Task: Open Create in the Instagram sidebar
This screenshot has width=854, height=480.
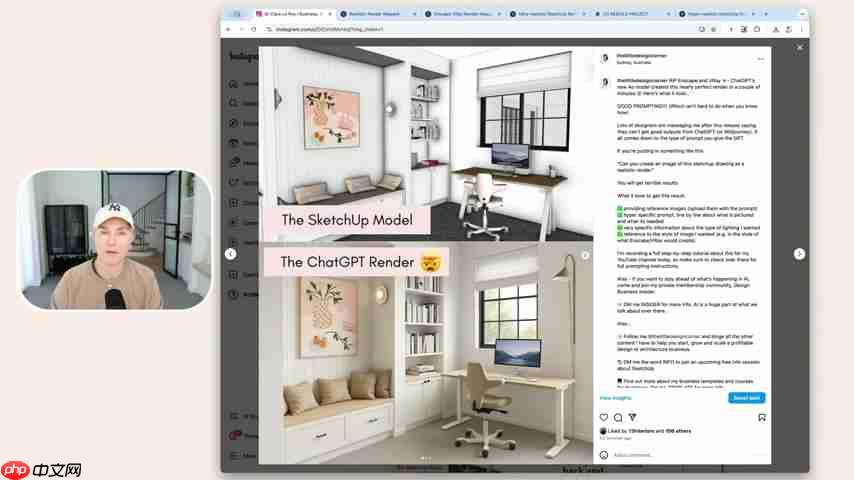Action: 243,203
